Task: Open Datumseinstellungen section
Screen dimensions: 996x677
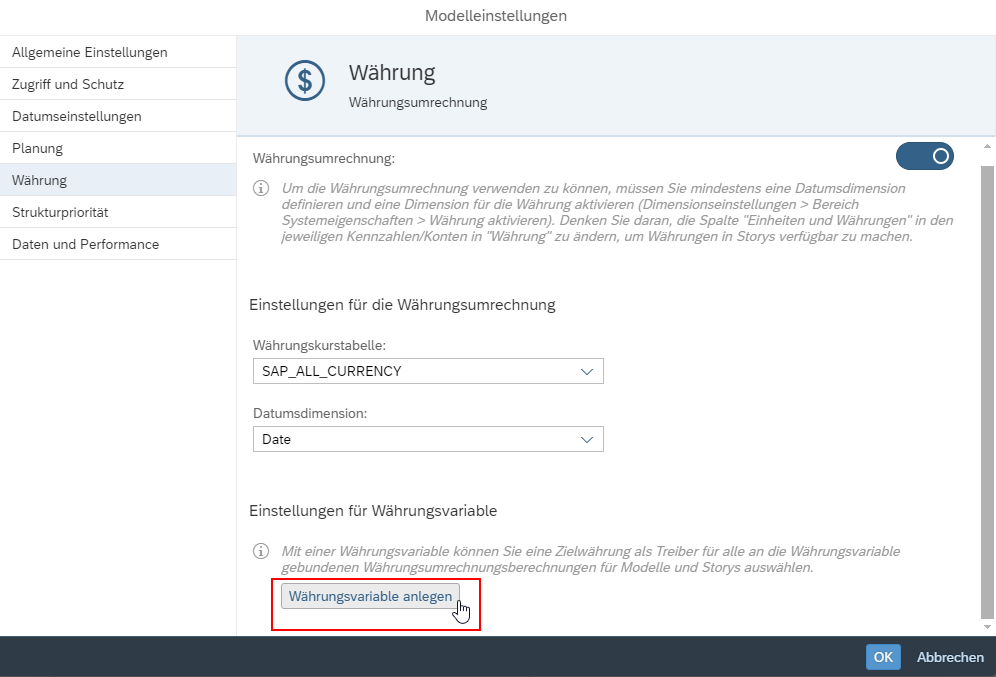Action: click(118, 116)
